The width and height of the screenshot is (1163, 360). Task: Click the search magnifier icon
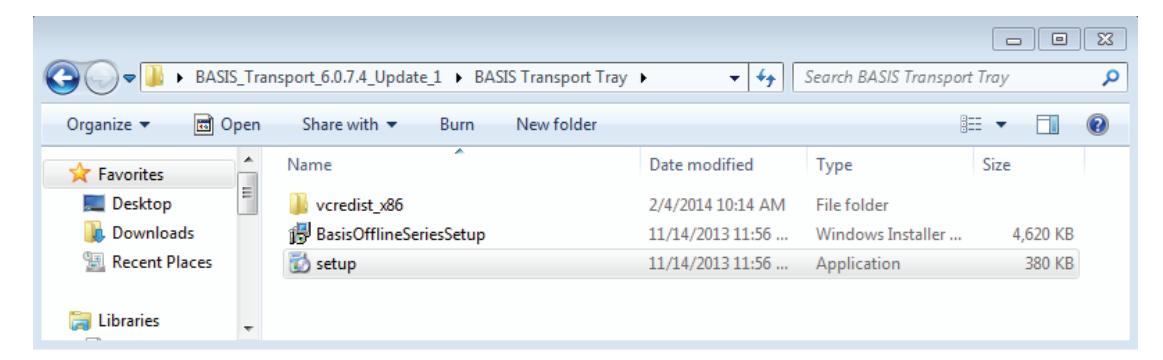[1110, 77]
